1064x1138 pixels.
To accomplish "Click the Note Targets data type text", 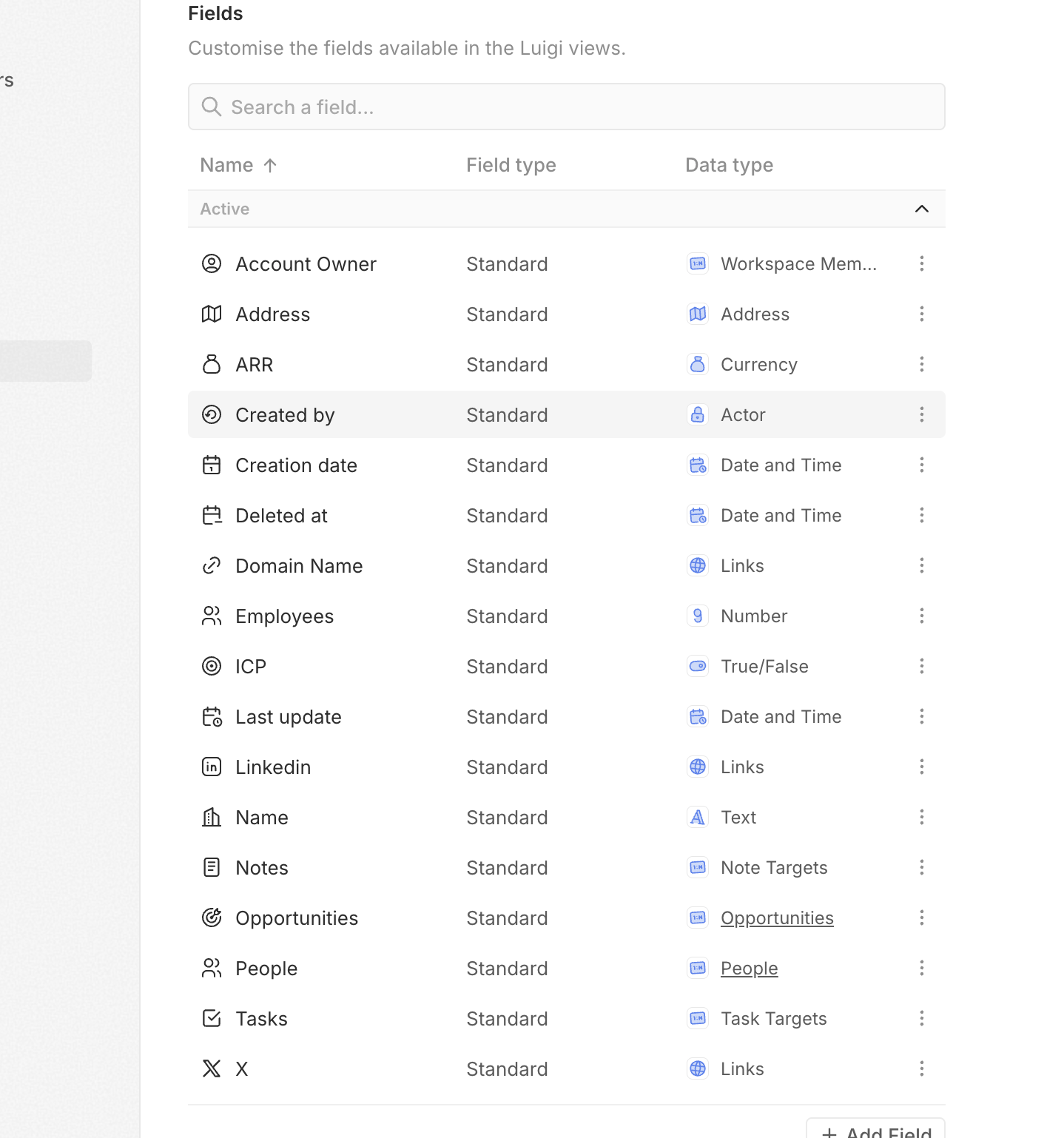I will (774, 868).
